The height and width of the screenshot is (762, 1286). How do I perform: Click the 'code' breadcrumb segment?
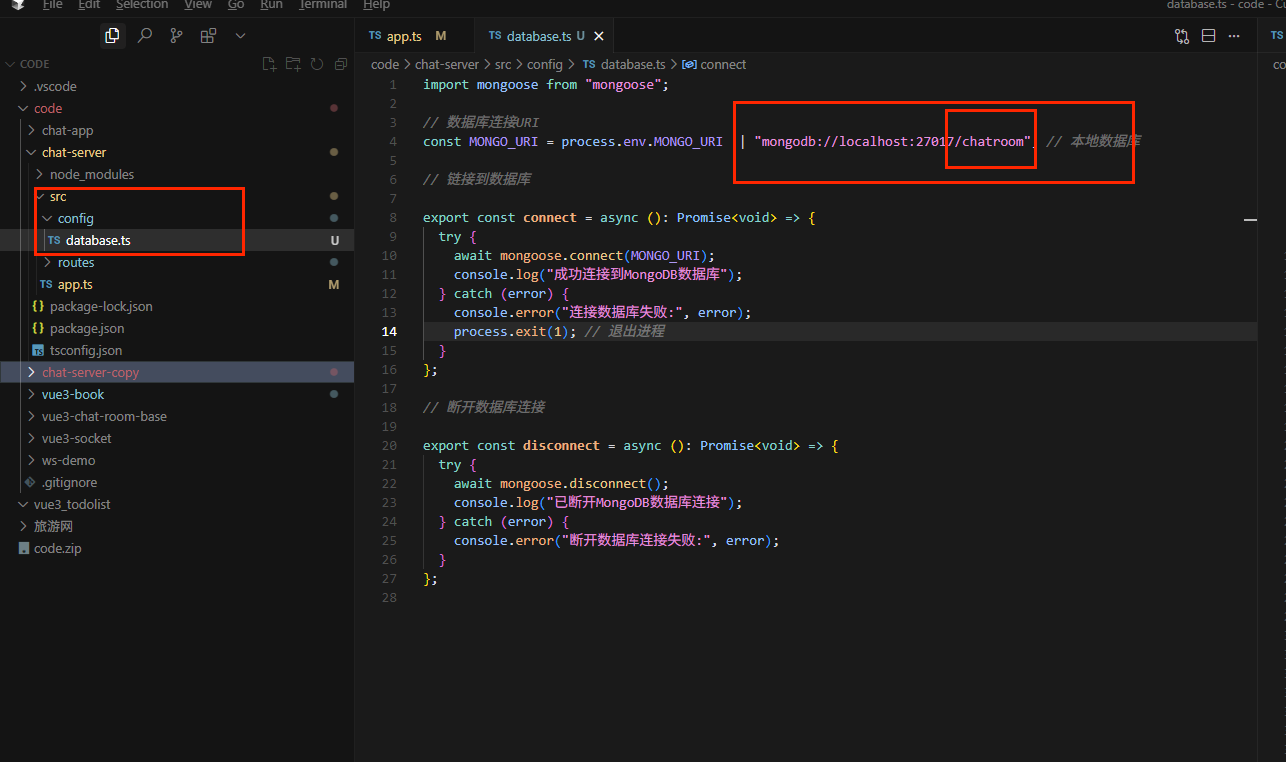(385, 64)
